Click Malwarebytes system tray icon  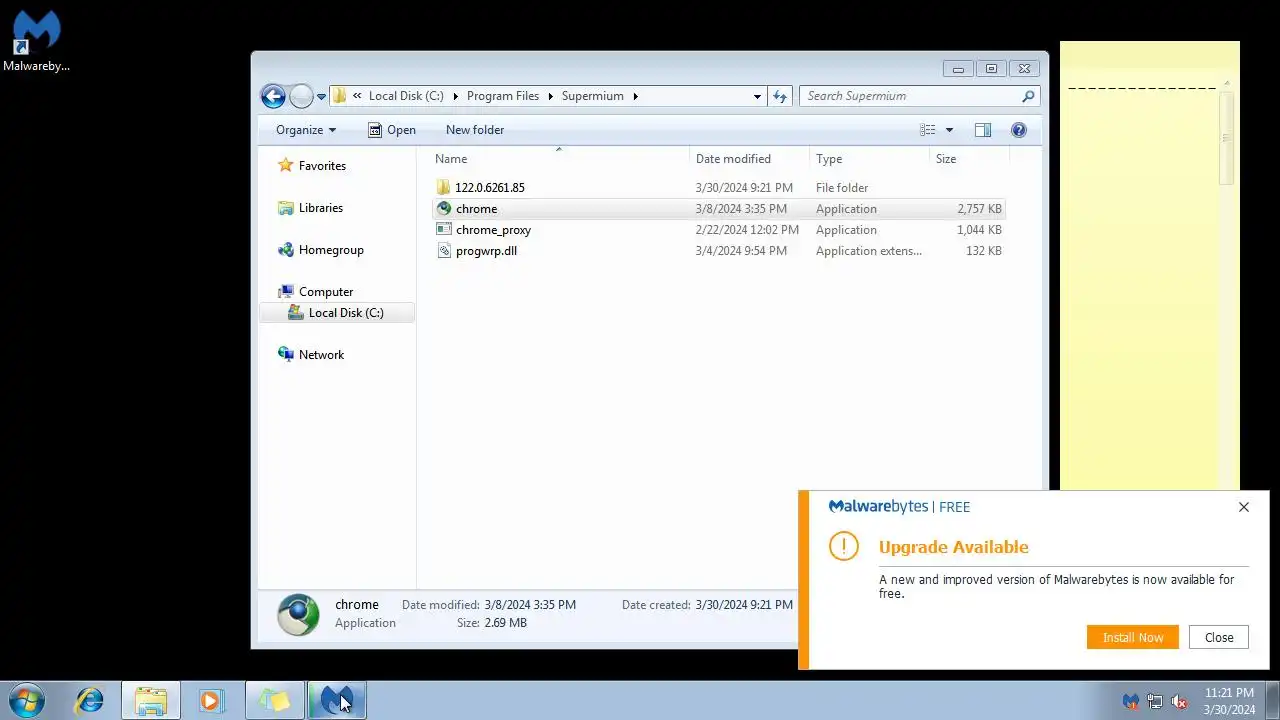(1131, 701)
